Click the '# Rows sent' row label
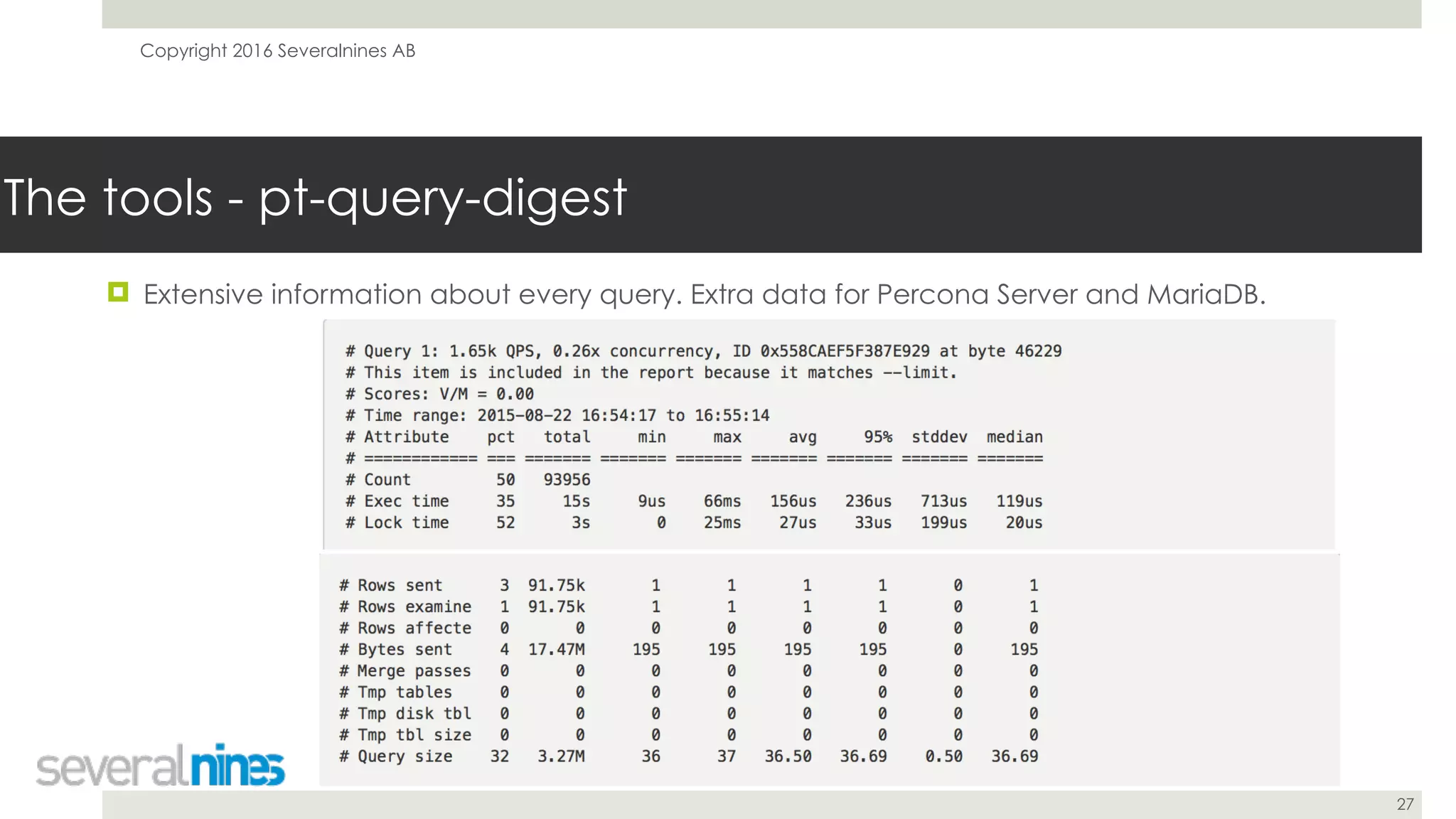Image resolution: width=1456 pixels, height=819 pixels. tap(391, 585)
